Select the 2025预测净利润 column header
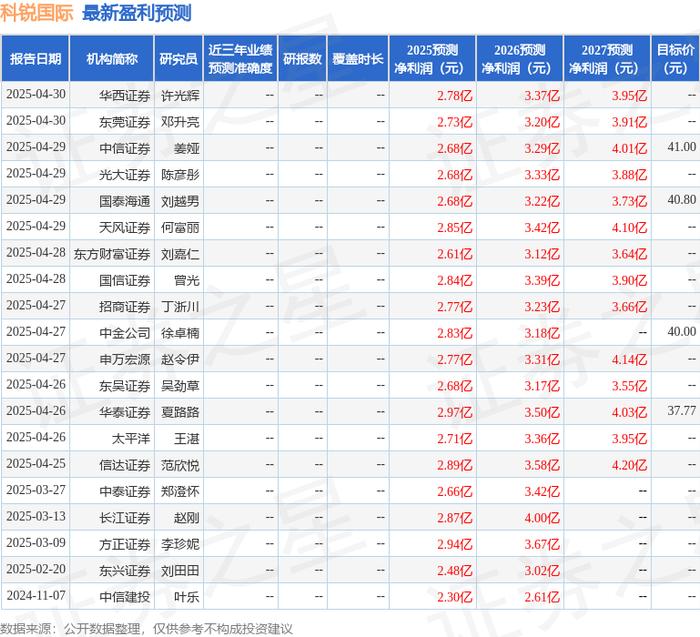700x637 pixels. (432, 59)
